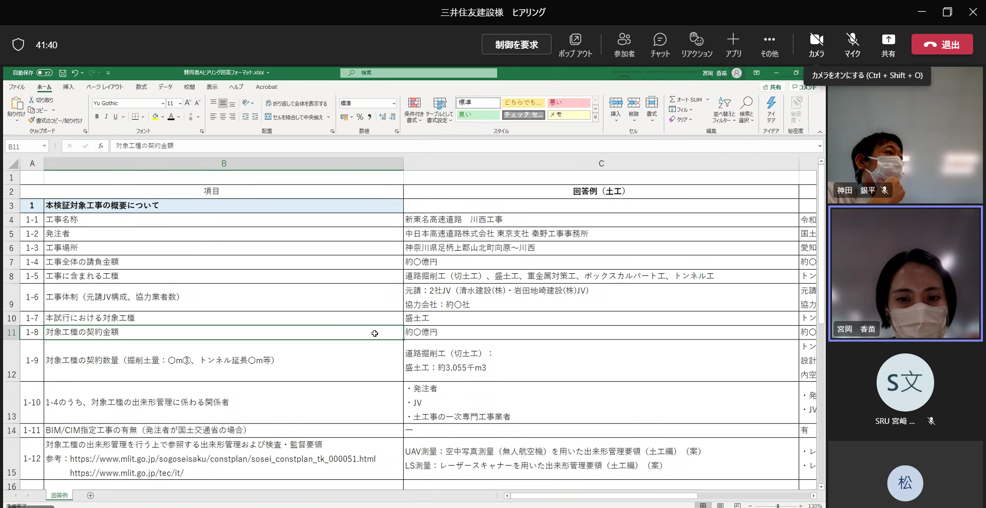Toggle underline formatting U

[115, 117]
